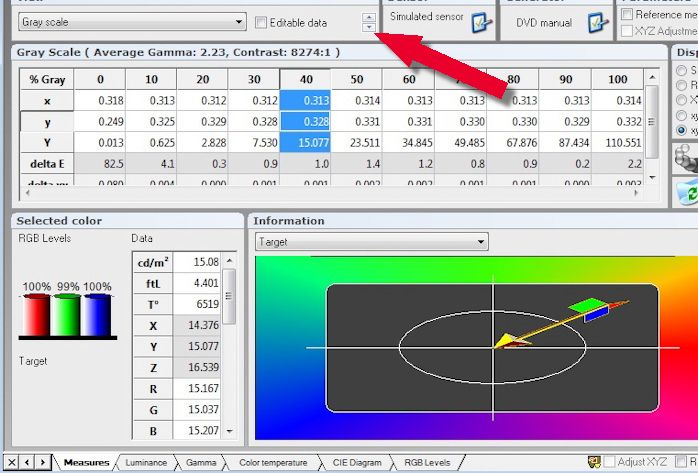The image size is (698, 473).
Task: Select cd/m² value 15.08
Action: pos(197,262)
